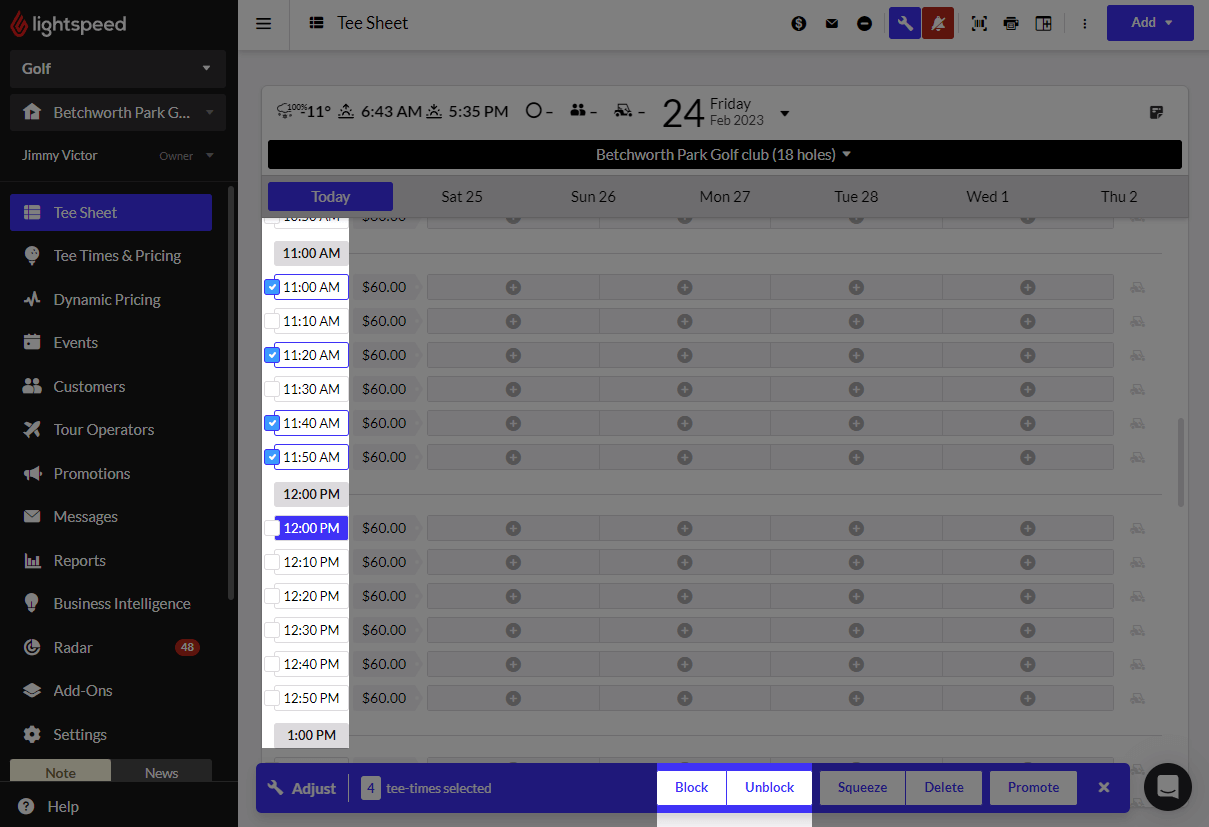The width and height of the screenshot is (1209, 827).
Task: Open the News tab in sidebar
Action: [161, 773]
